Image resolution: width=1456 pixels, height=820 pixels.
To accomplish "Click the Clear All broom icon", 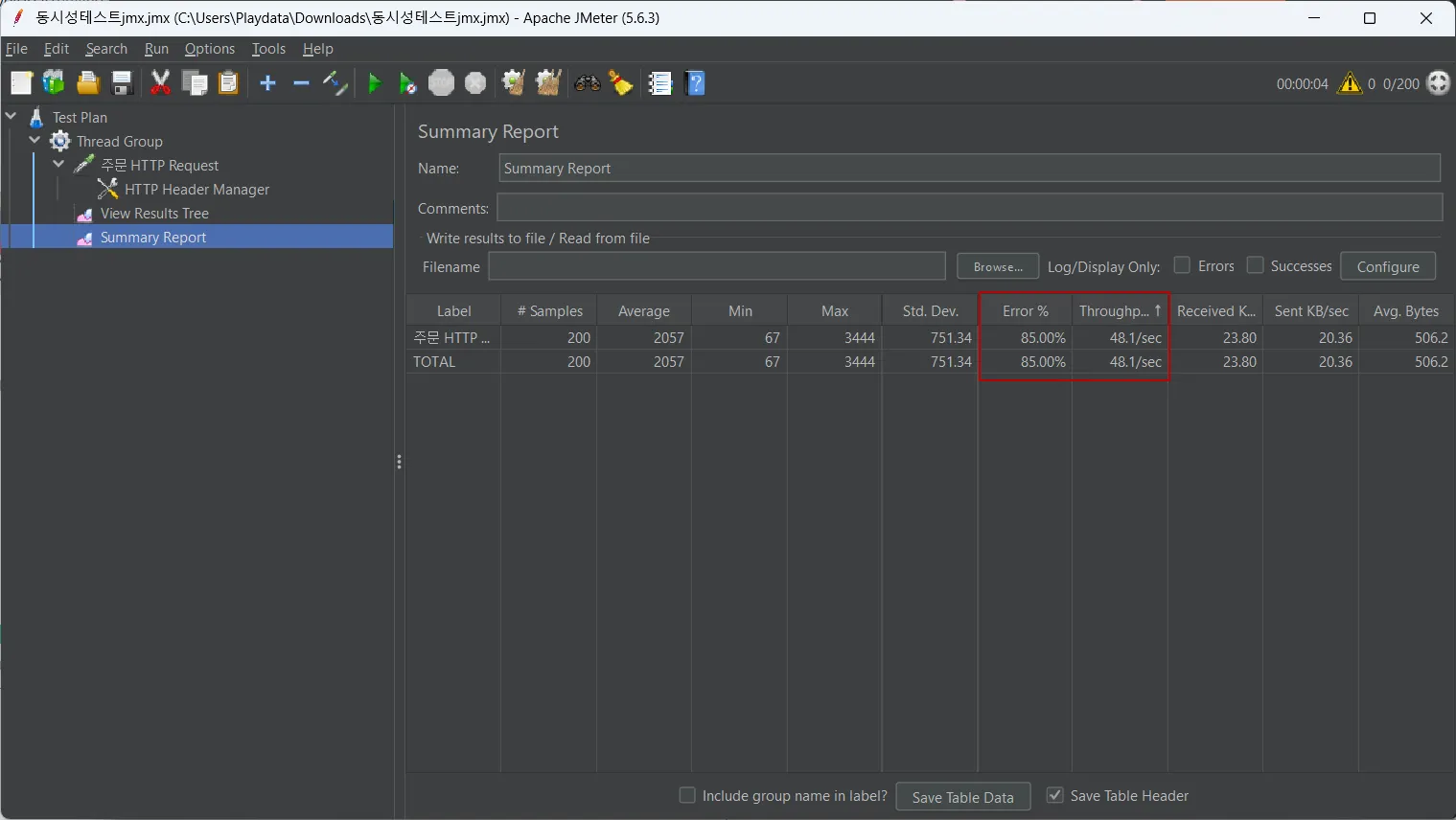I will [549, 83].
